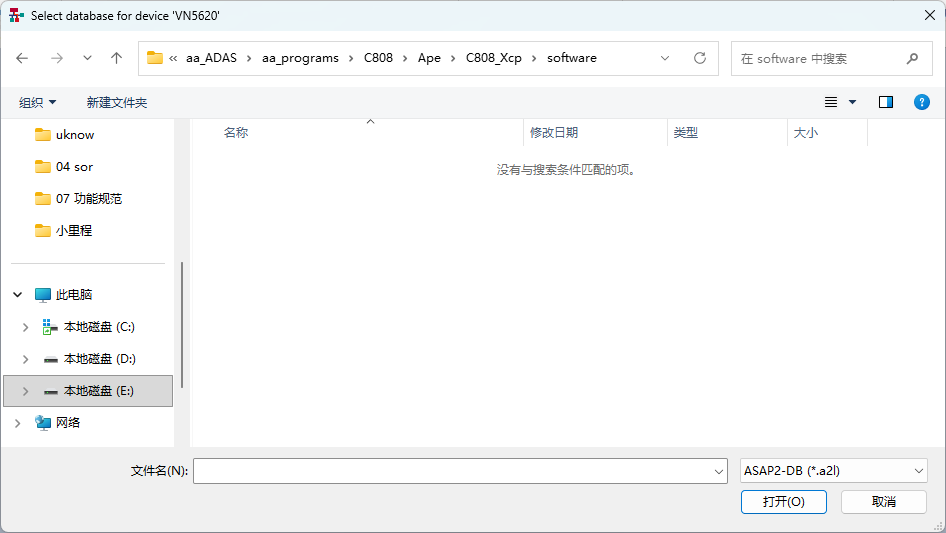Refresh the current folder view

pos(700,58)
